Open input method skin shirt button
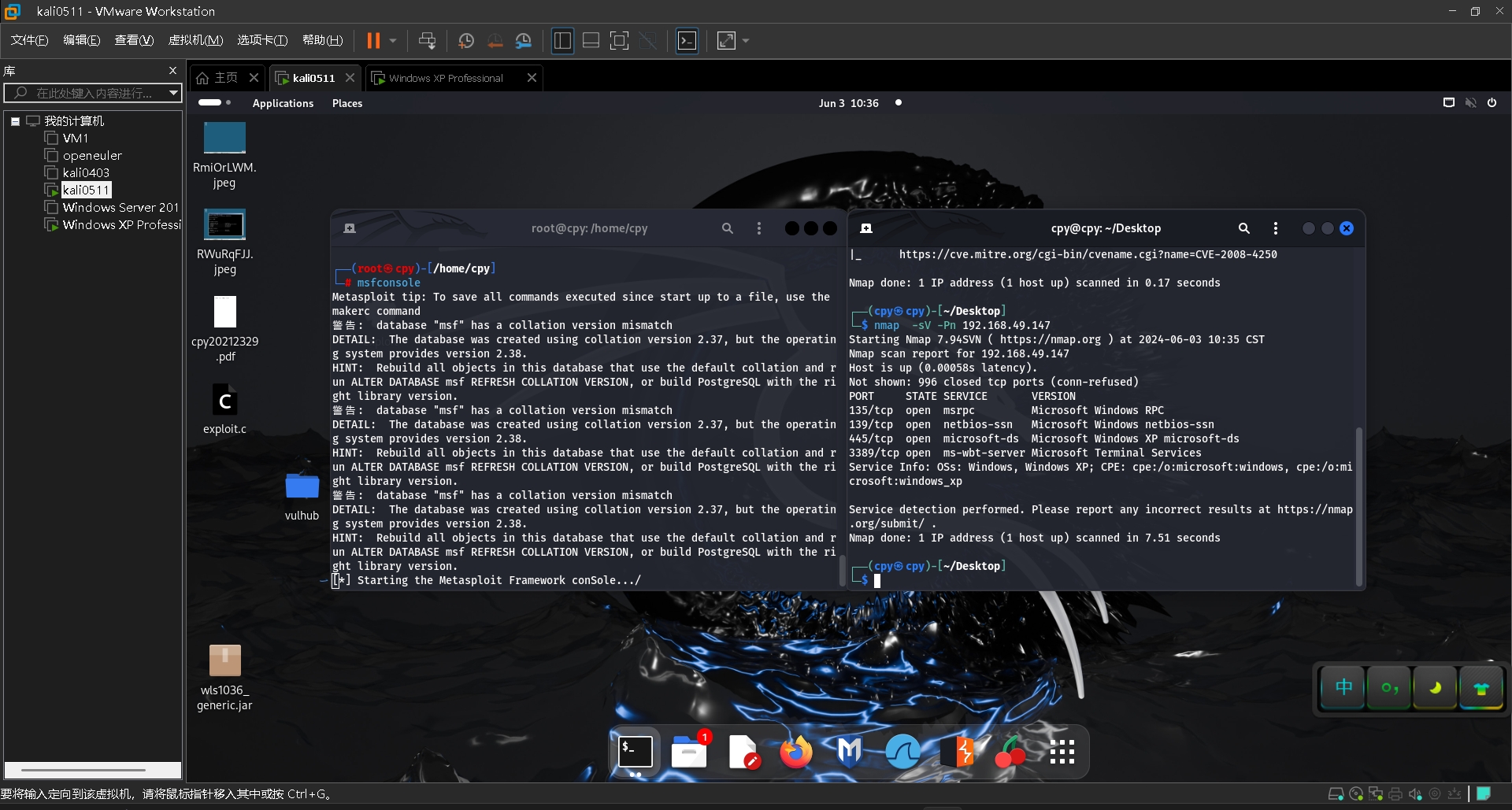The height and width of the screenshot is (810, 1512). tap(1481, 687)
